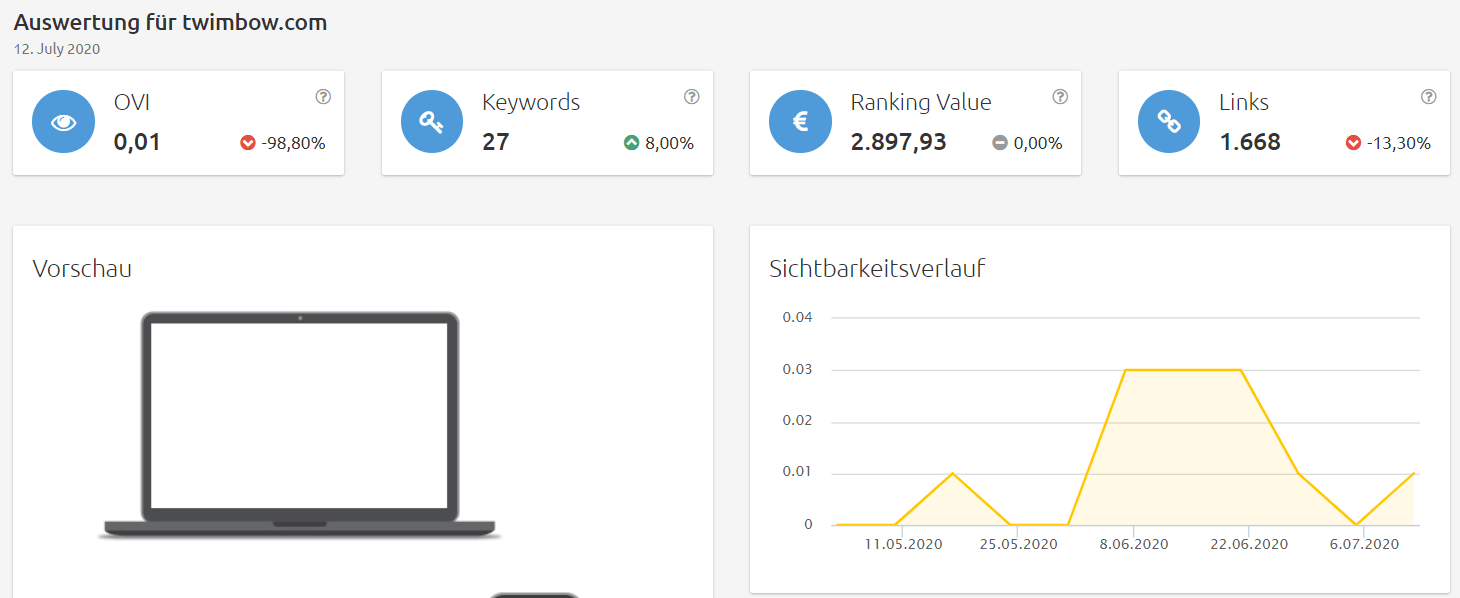Image resolution: width=1460 pixels, height=598 pixels.
Task: Click the chart plateau point at 22.06.2020
Action: coord(1241,370)
